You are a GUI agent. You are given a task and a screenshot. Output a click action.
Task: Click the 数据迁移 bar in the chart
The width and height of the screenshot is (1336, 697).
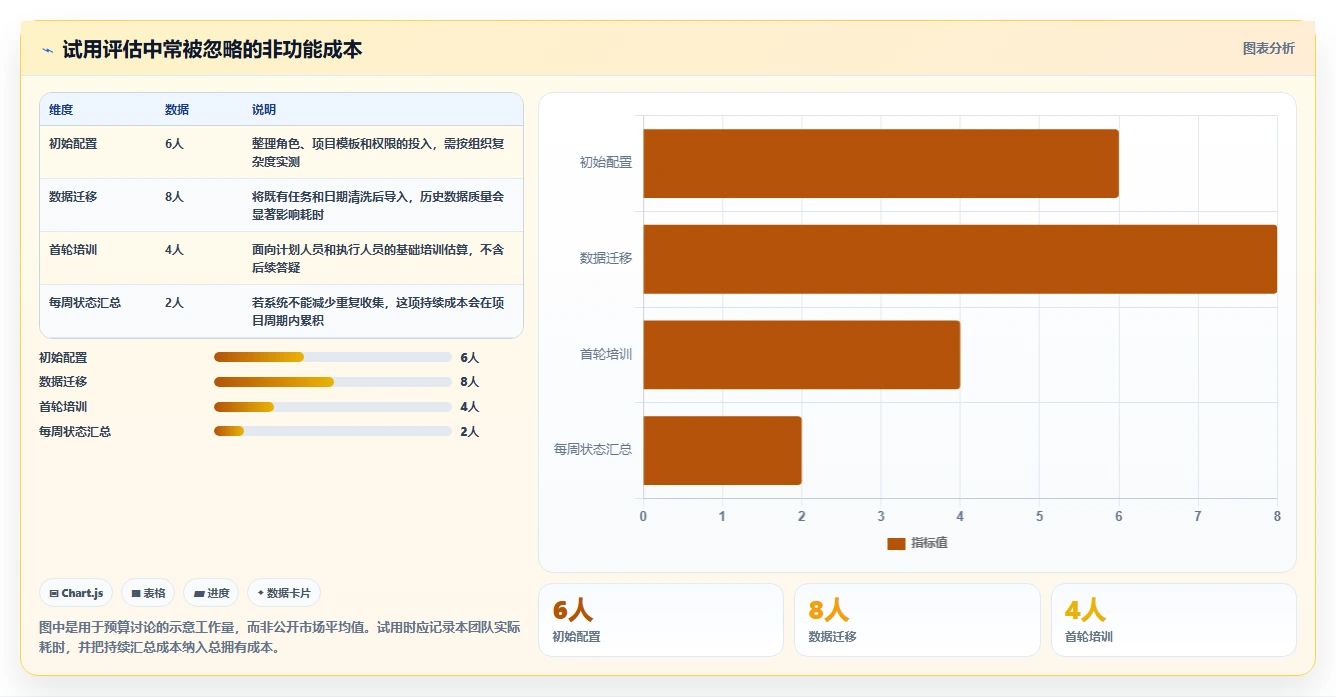tap(960, 259)
